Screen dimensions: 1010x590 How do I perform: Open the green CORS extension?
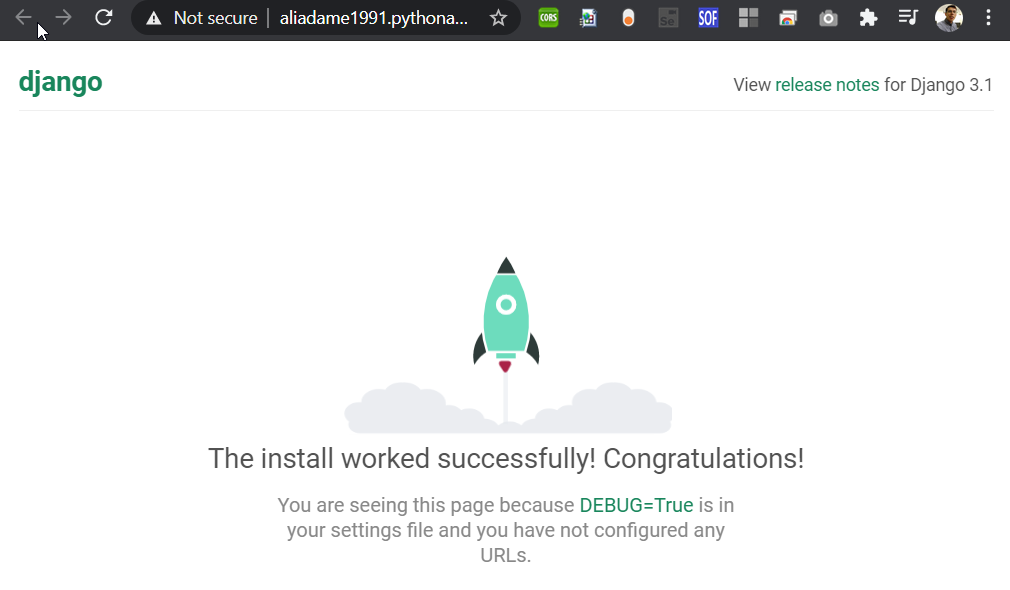(548, 18)
